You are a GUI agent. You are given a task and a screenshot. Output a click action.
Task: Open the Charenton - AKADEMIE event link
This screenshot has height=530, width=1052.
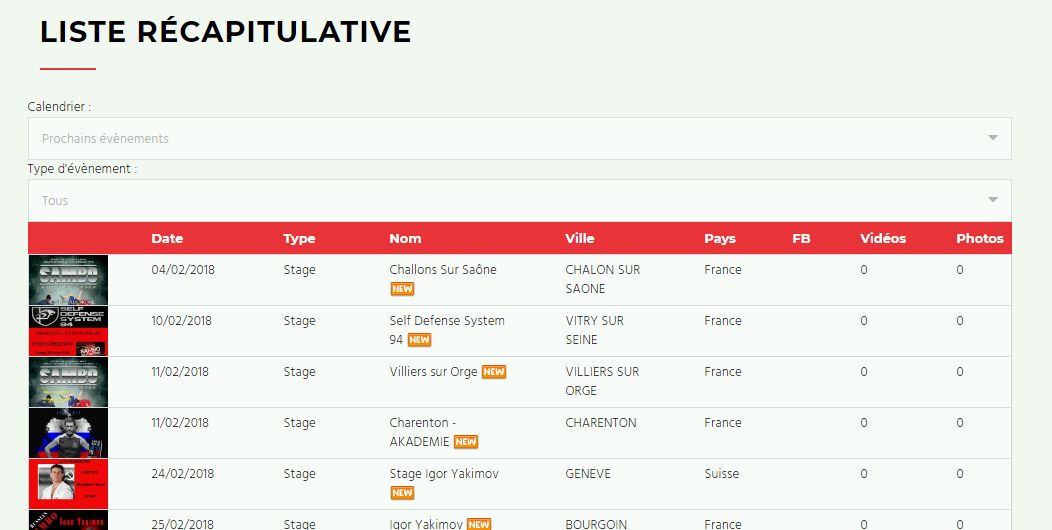tap(422, 423)
